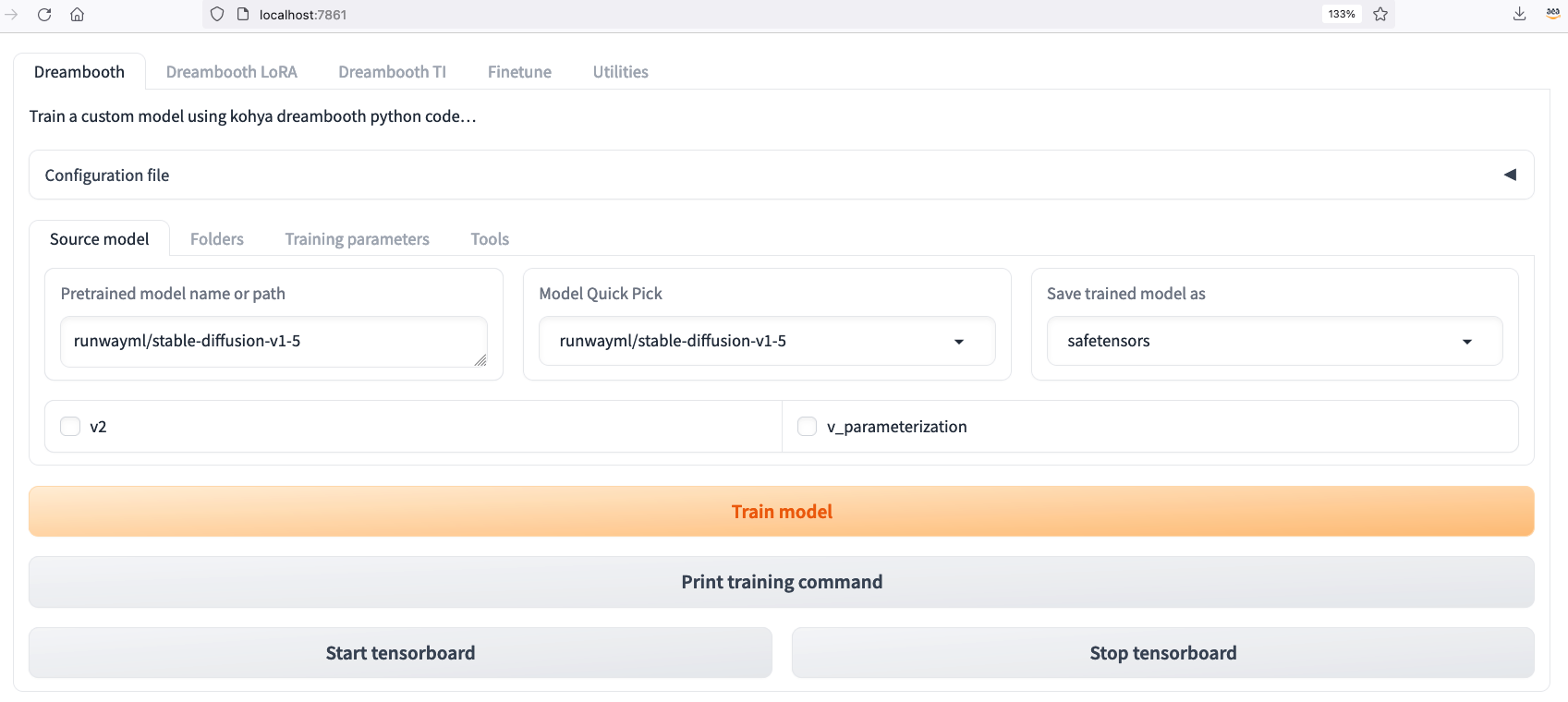Switch to the Finetune tab
The height and width of the screenshot is (702, 1568).
point(519,72)
